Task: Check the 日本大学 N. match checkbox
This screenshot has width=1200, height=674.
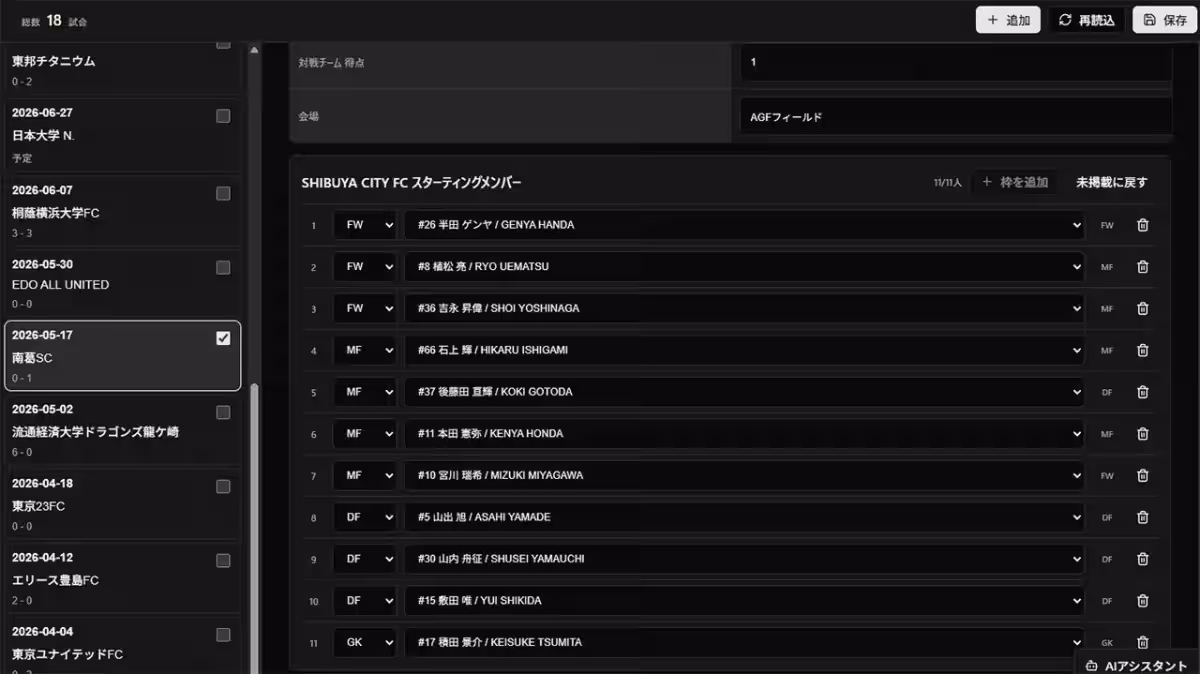Action: [x=223, y=116]
